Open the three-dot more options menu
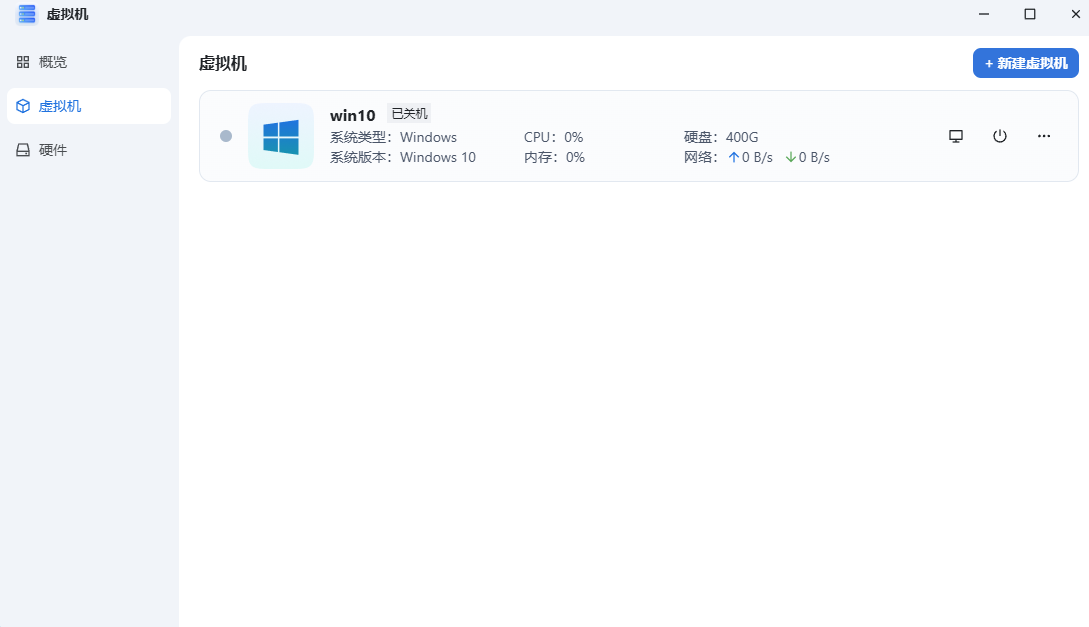This screenshot has height=627, width=1089. (x=1043, y=136)
